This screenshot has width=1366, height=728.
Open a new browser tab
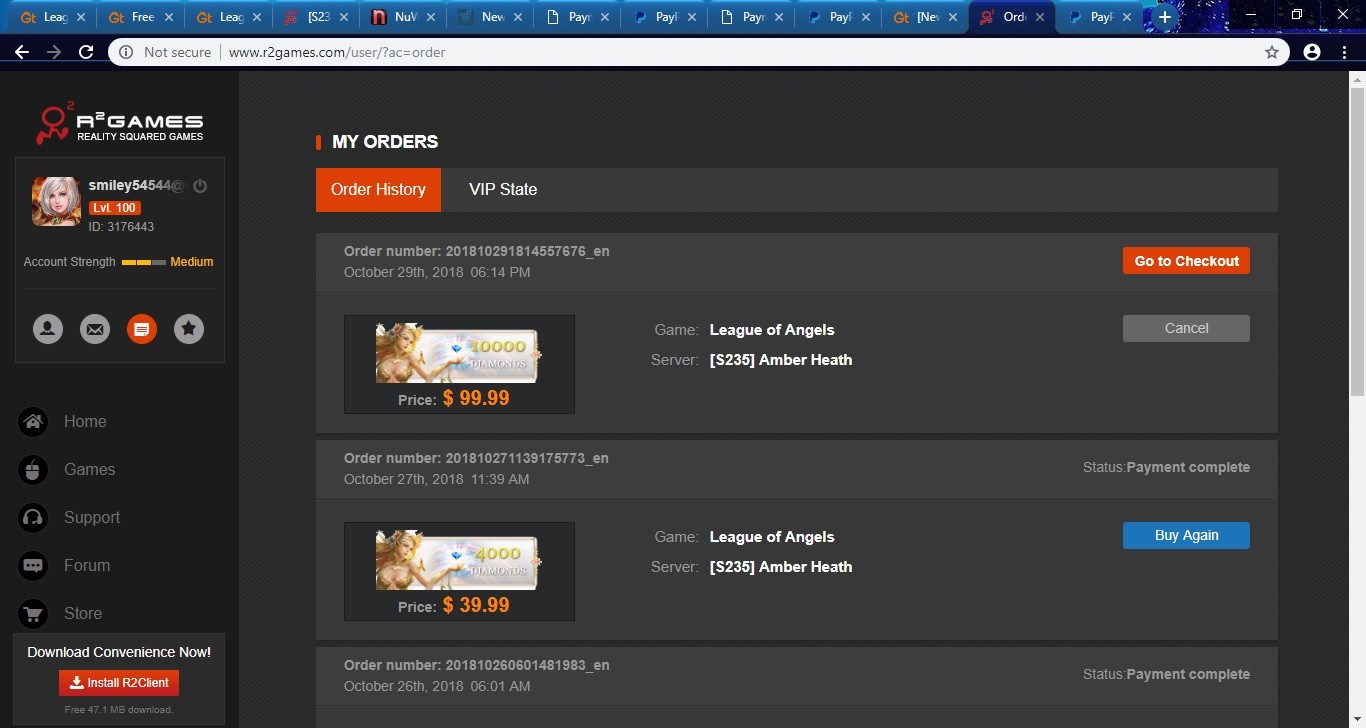1164,17
